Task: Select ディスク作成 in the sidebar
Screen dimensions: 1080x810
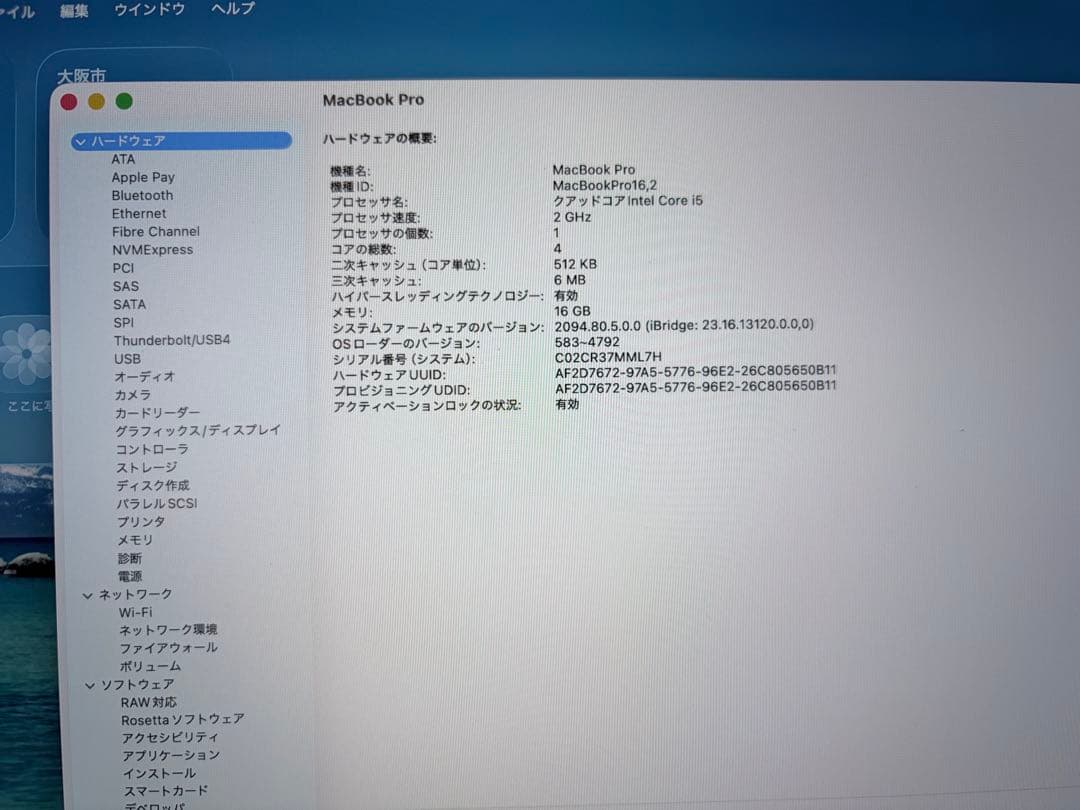Action: point(153,486)
